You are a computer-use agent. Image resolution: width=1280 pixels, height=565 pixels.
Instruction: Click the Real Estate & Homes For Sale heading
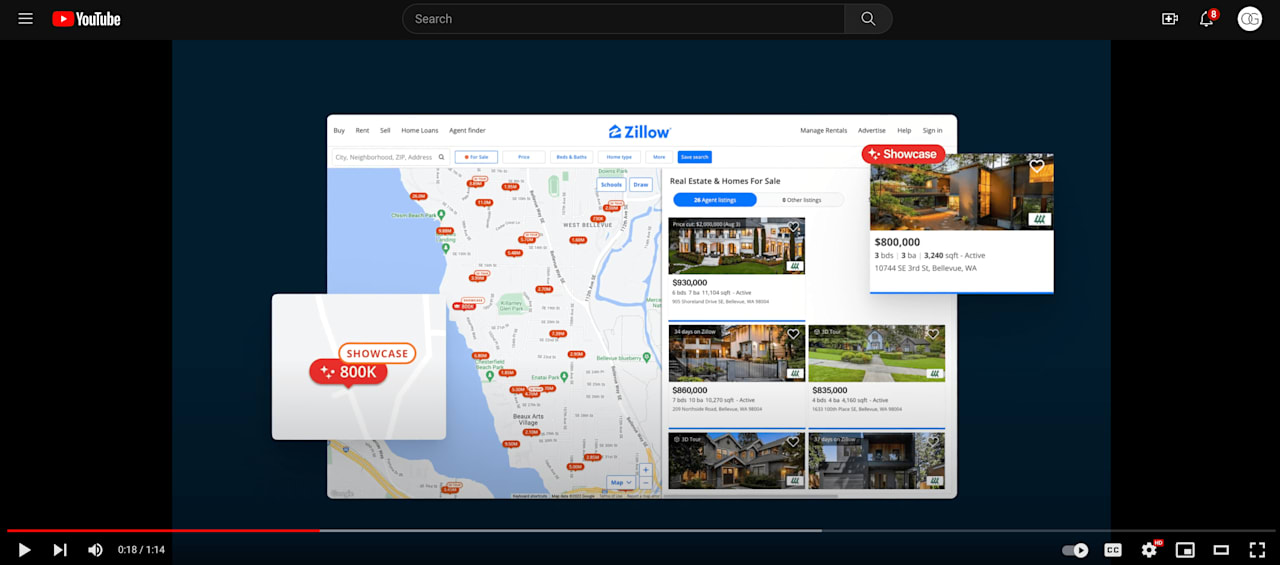click(725, 181)
